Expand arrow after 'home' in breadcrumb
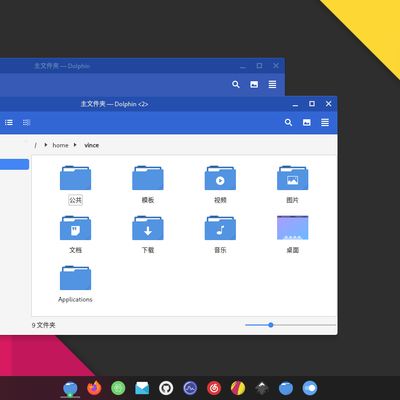 [x=75, y=145]
